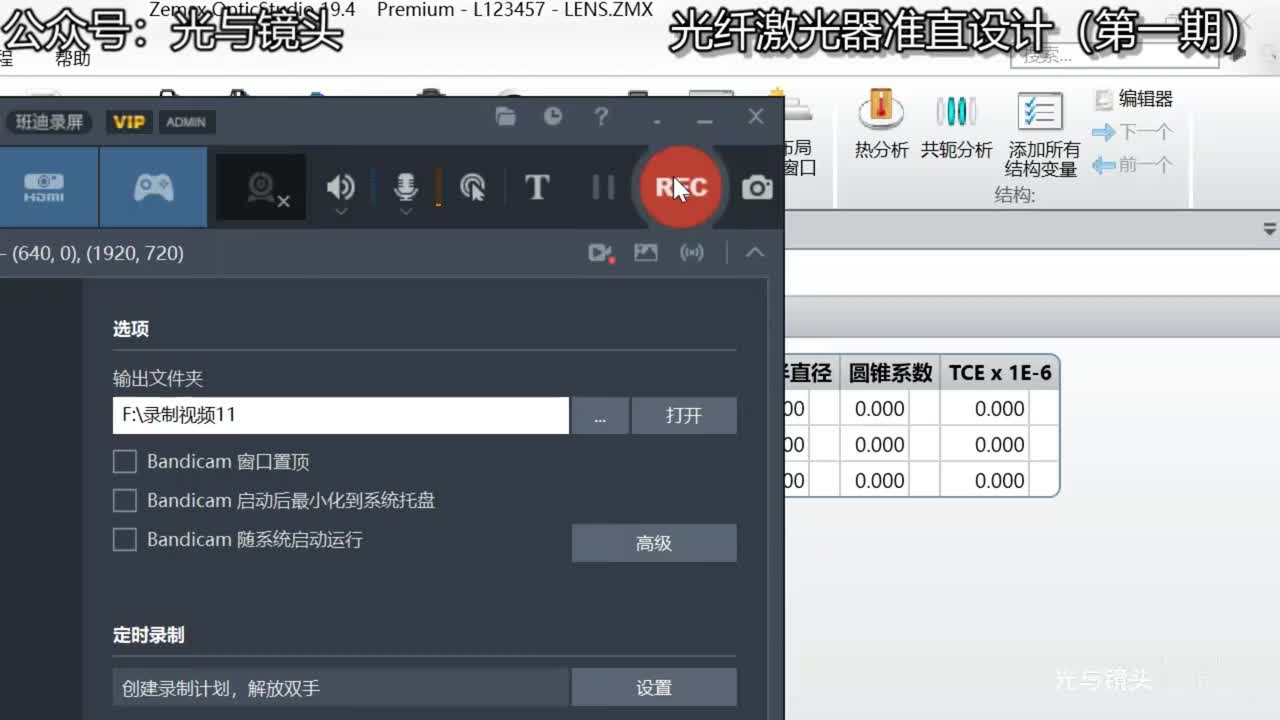Collapse the Bandicam panel with chevron

[755, 253]
